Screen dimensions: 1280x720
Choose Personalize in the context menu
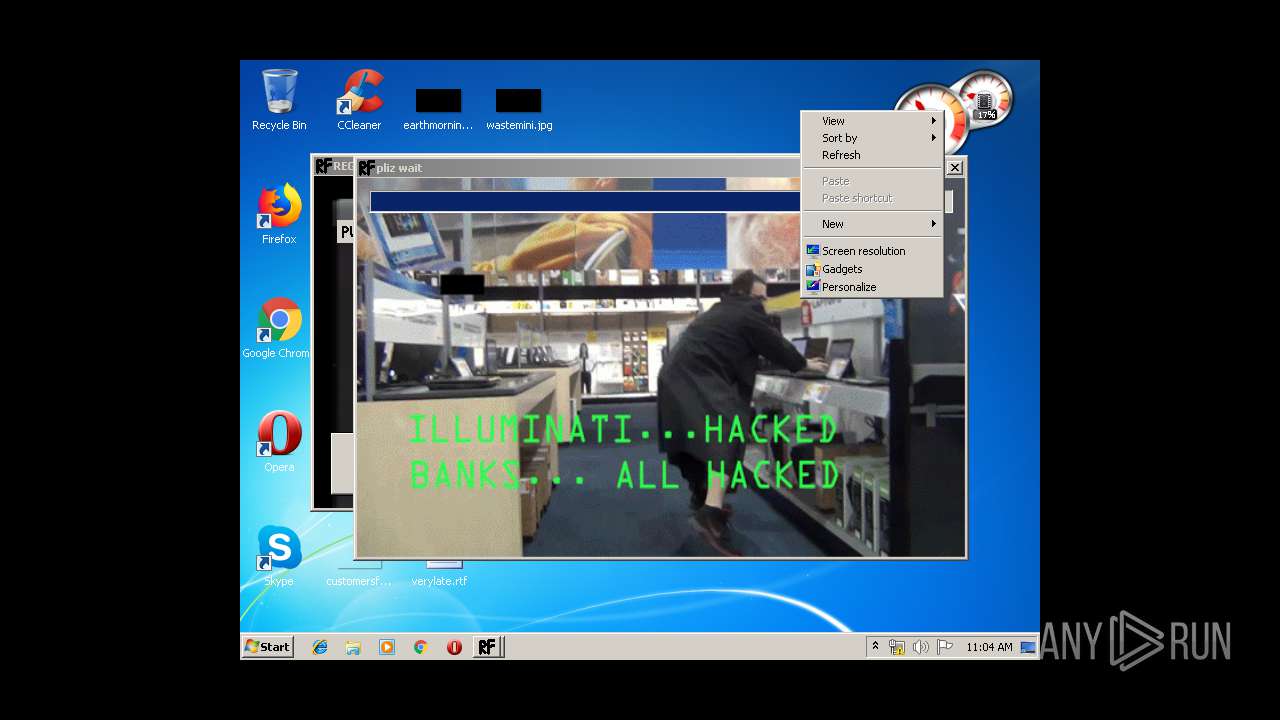(x=872, y=287)
